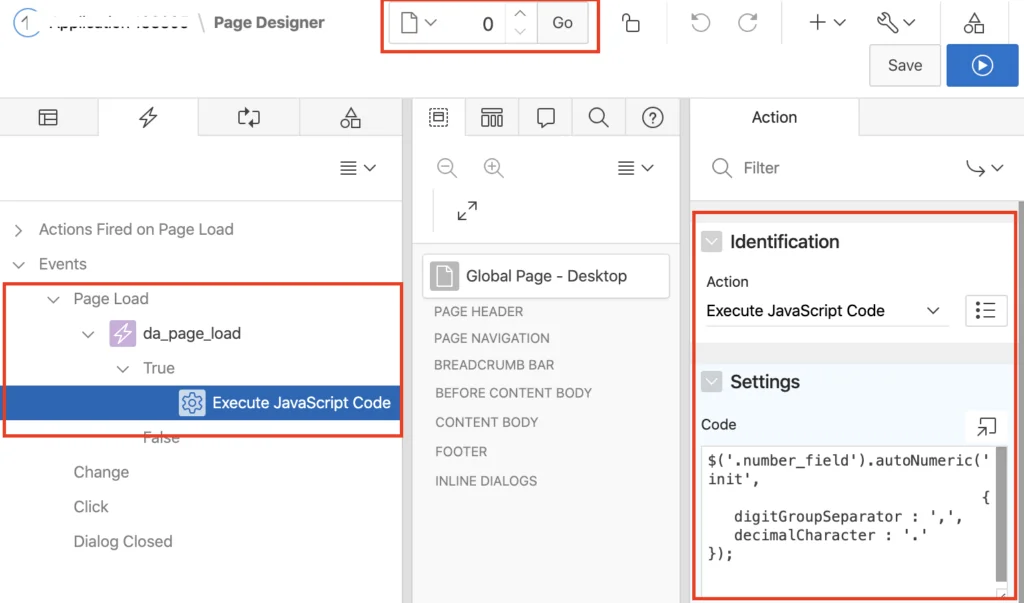Switch to the Processing tab
Screen dimensions: 1024x603
(249, 118)
